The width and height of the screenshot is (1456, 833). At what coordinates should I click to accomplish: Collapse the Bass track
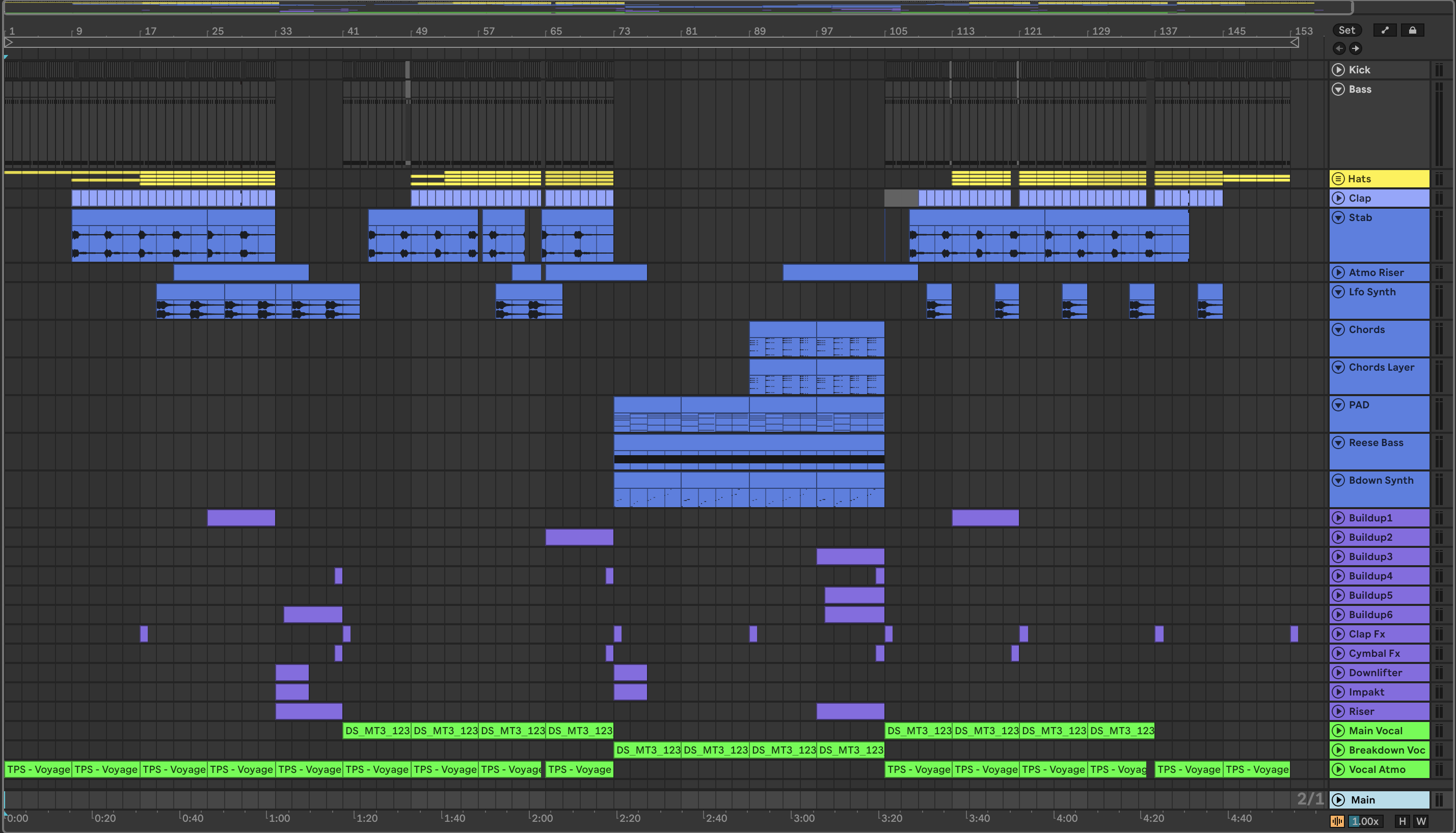click(x=1338, y=89)
